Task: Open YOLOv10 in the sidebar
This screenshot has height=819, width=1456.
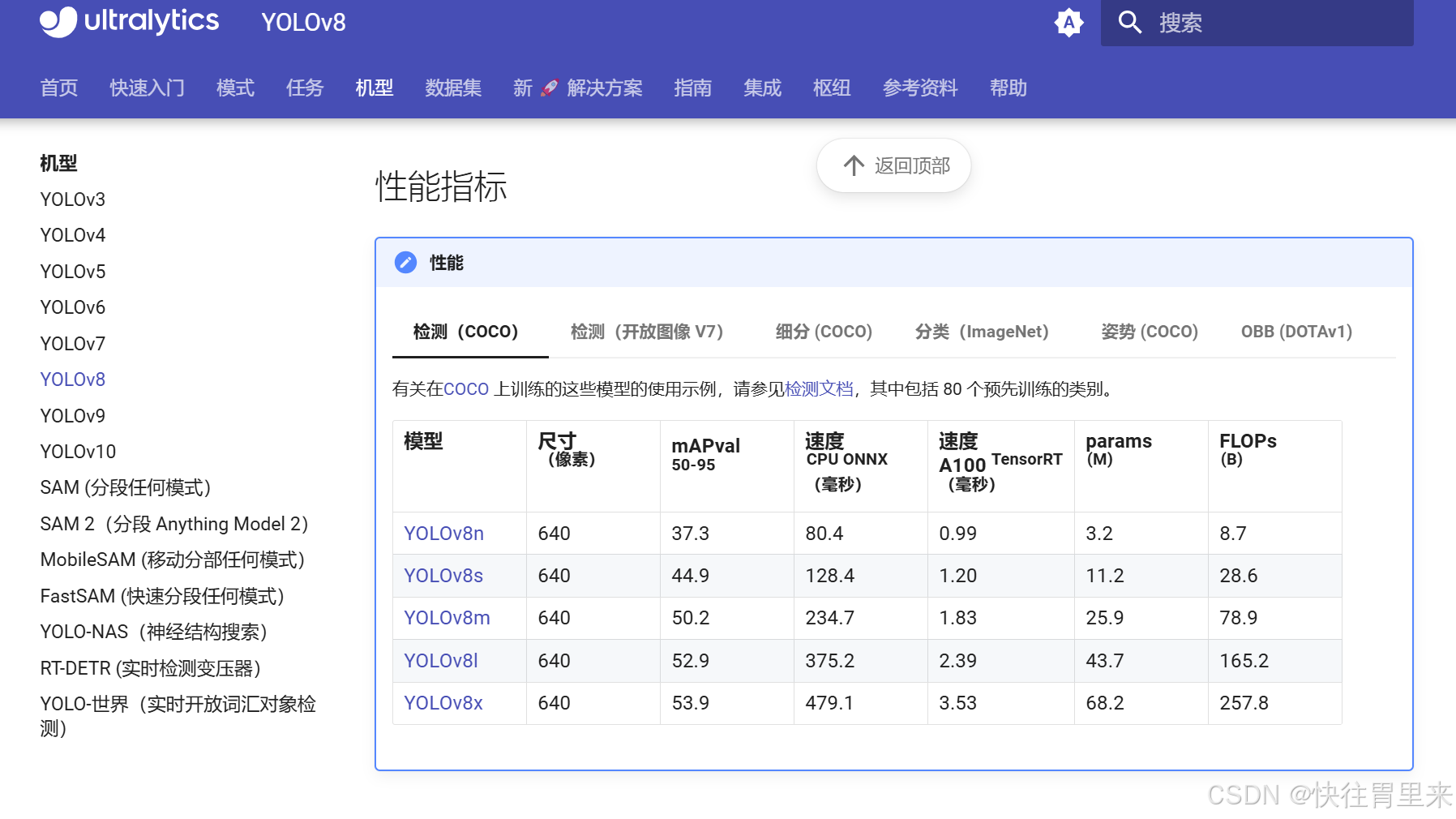Action: click(78, 452)
